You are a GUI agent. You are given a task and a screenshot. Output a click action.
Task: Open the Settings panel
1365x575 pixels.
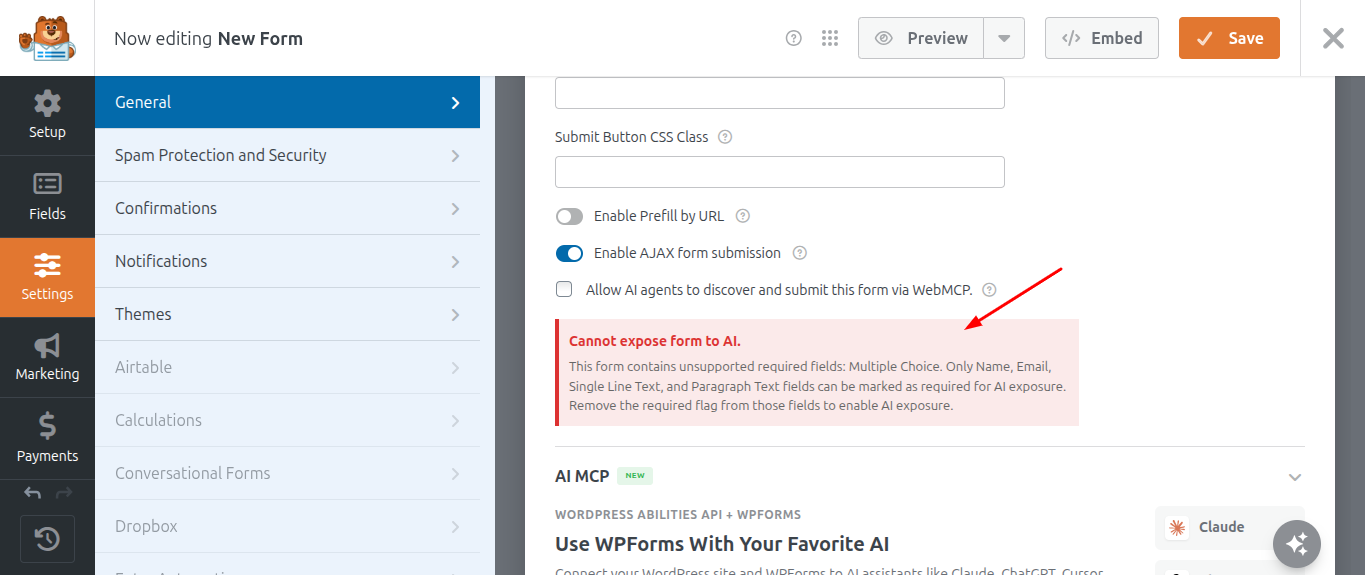click(x=47, y=277)
